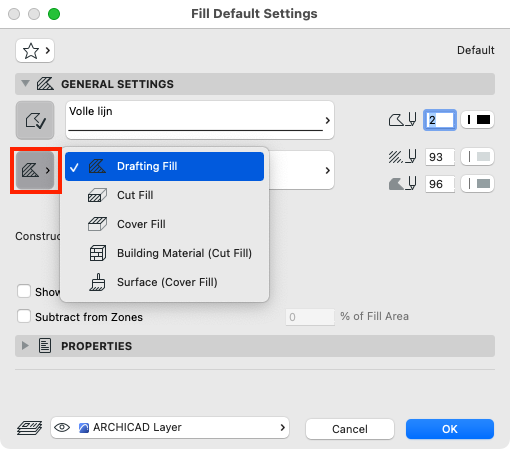Viewport: 510px width, 449px height.
Task: Toggle the eye icon on ARCHICAD Layer
Action: point(62,427)
